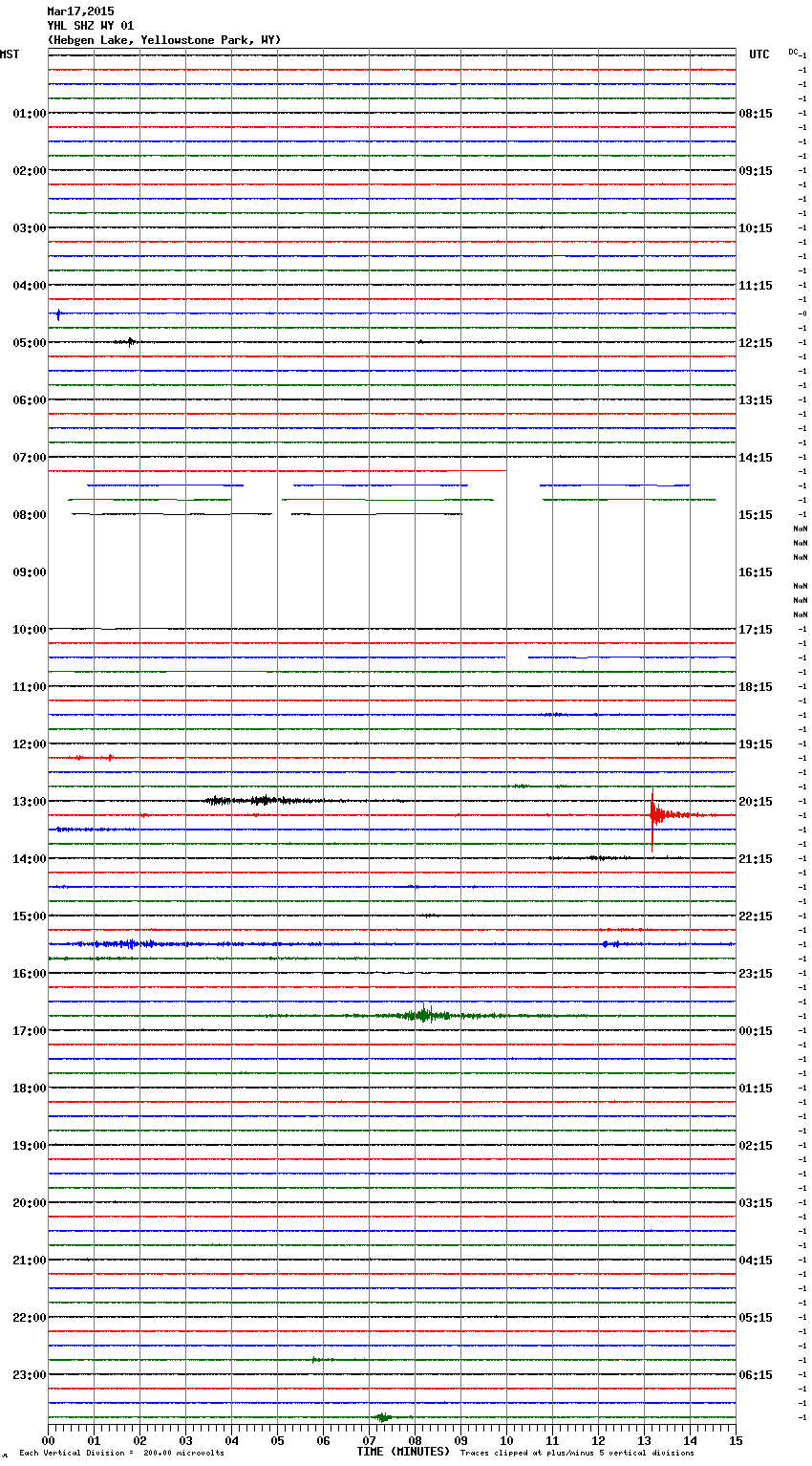Click the '19:00' MST hour label

click(x=29, y=1146)
